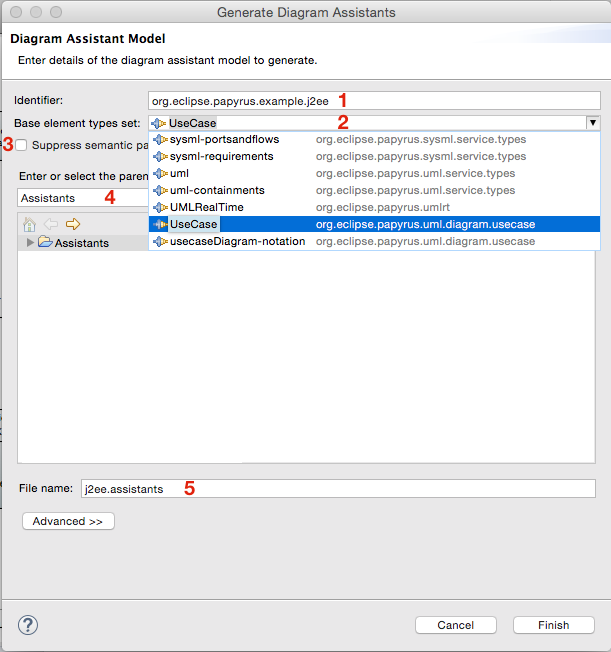Click the home icon in folder browser
The image size is (611, 652).
(29, 225)
